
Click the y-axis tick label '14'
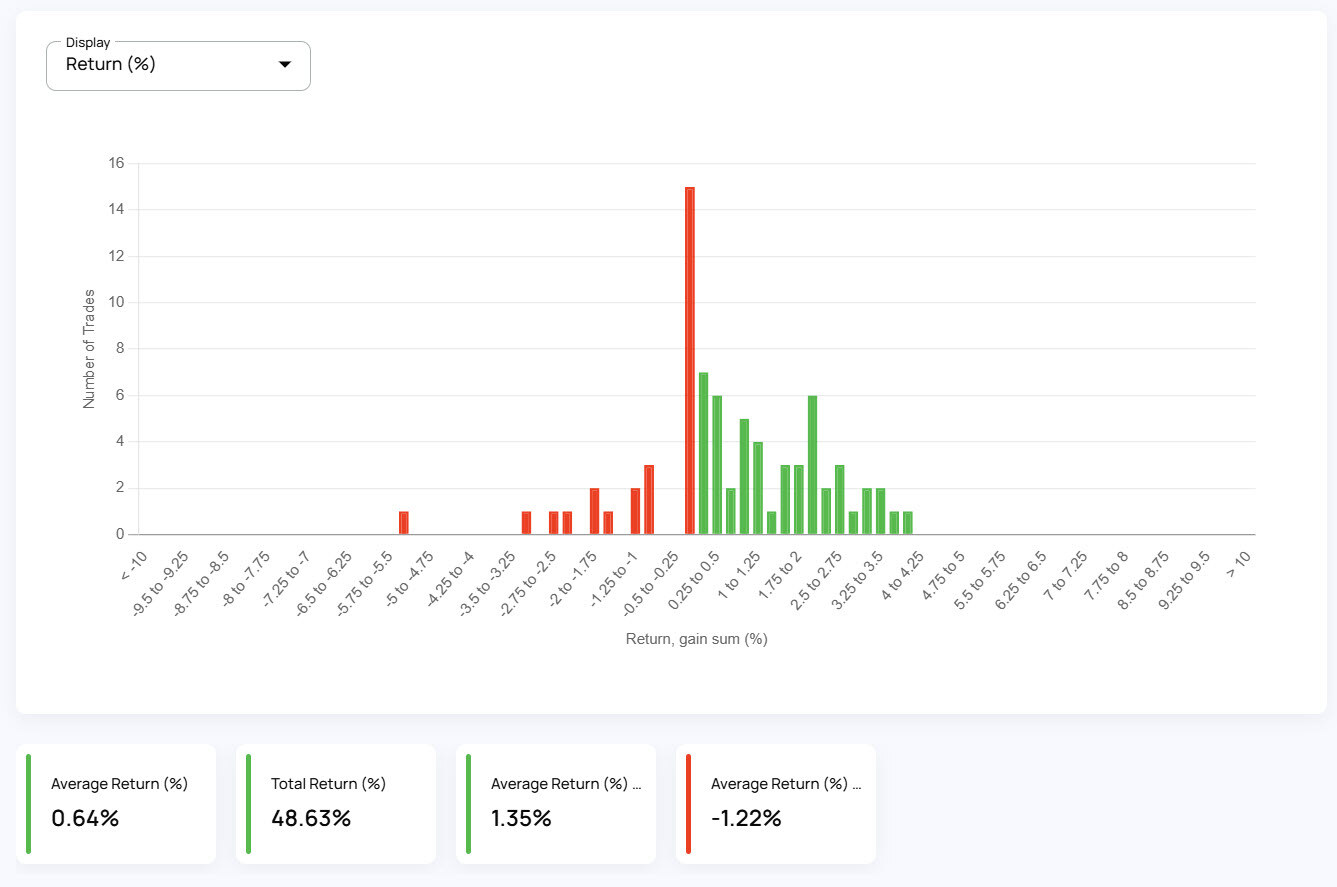click(x=116, y=210)
